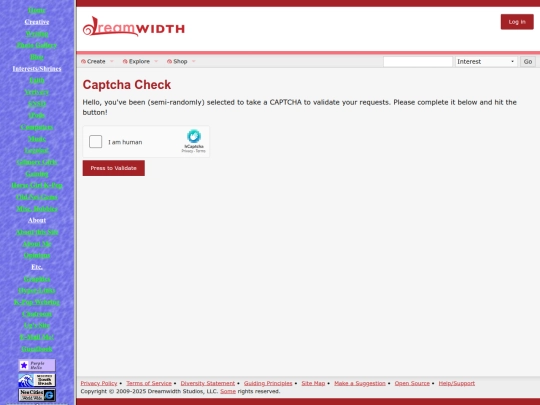Open the K-Pop Webring link
Screen dimensions: 540x405
37,302
